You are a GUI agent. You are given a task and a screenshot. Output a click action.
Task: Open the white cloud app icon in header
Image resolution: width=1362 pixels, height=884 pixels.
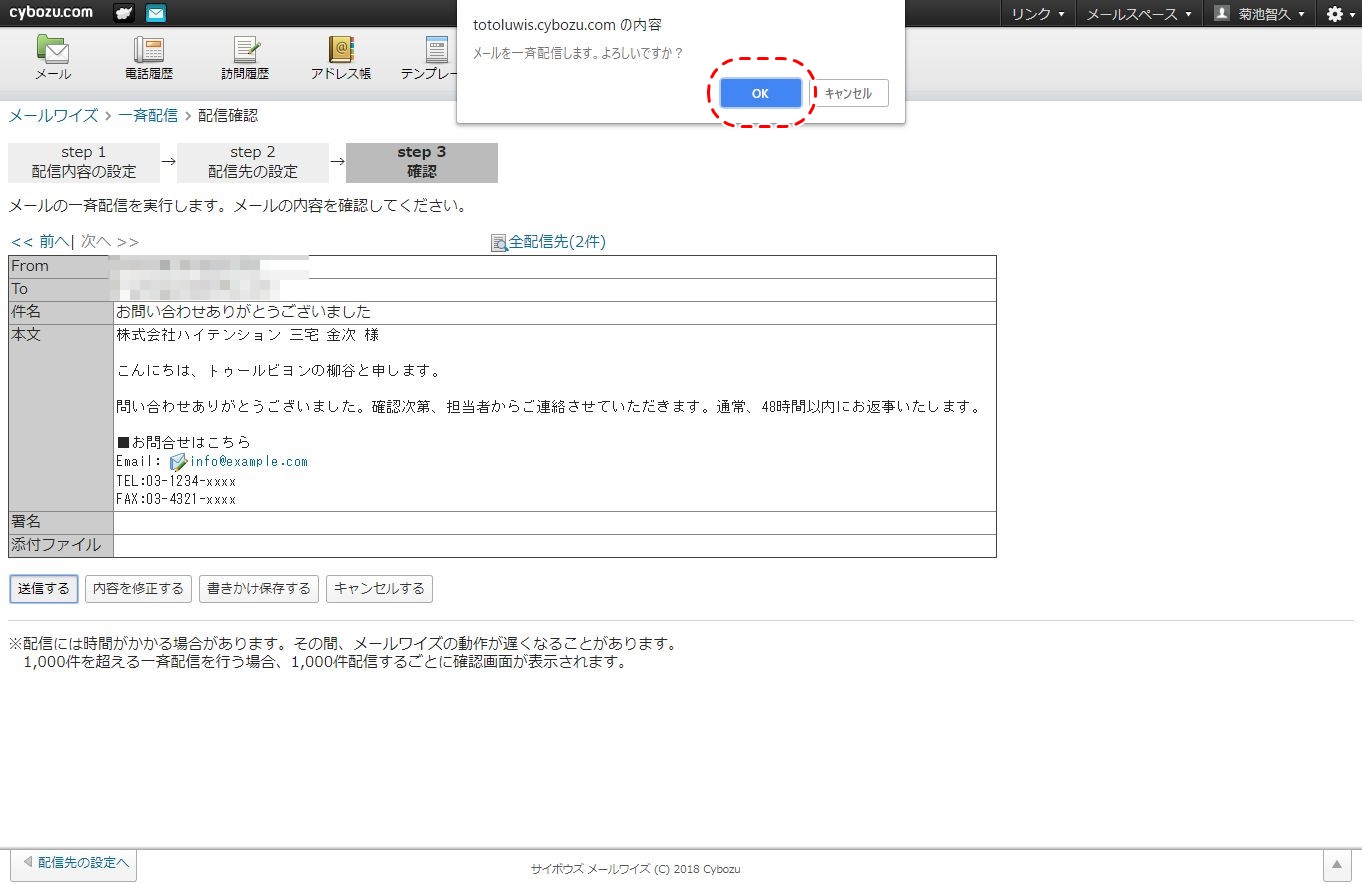coord(124,13)
